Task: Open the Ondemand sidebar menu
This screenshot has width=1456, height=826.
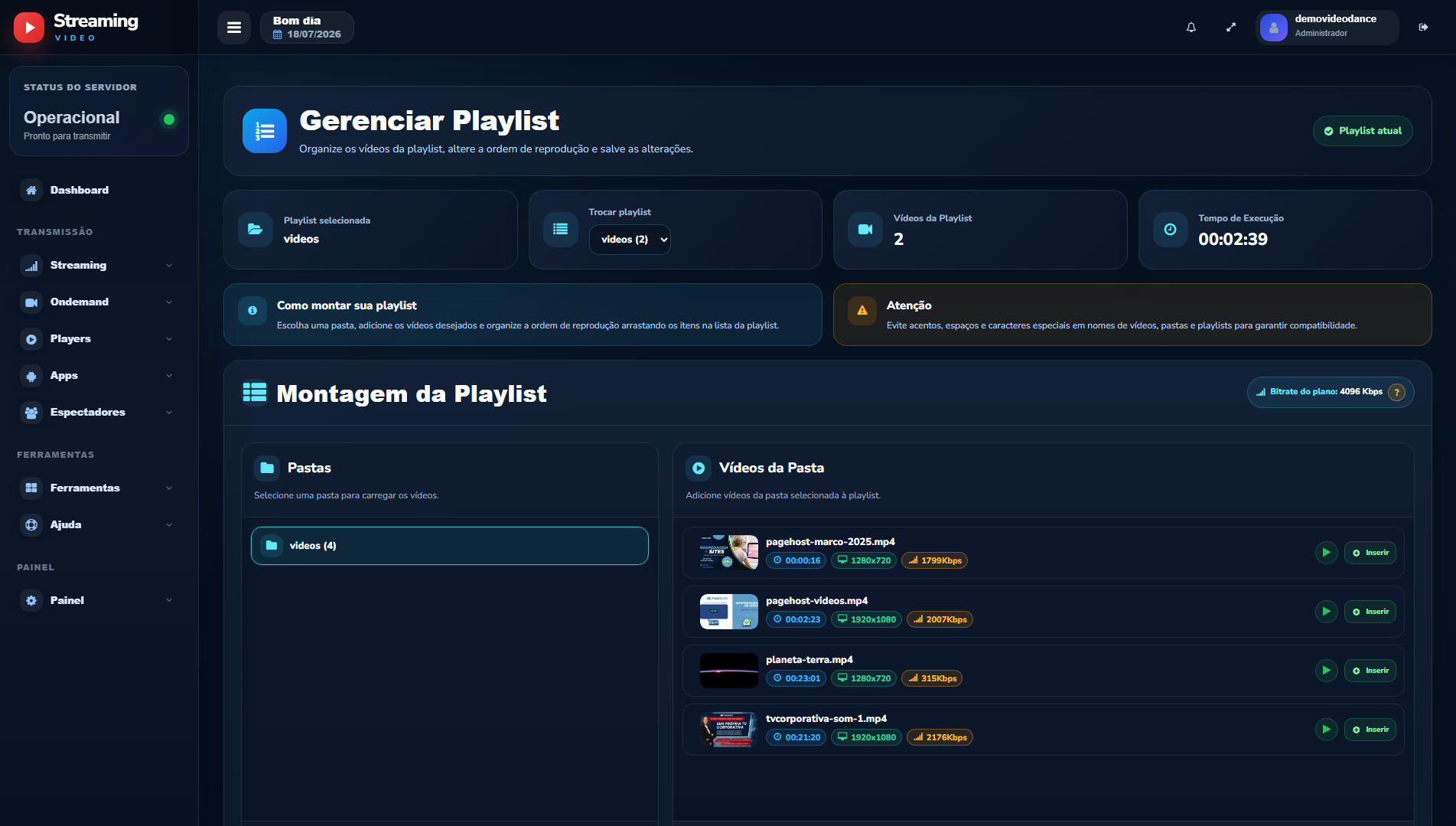Action: coord(99,302)
